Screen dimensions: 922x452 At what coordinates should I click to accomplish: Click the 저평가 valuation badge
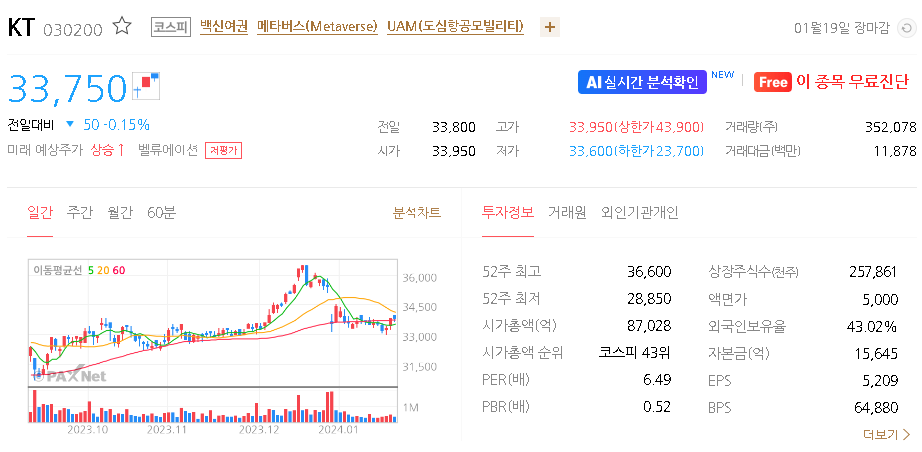223,150
